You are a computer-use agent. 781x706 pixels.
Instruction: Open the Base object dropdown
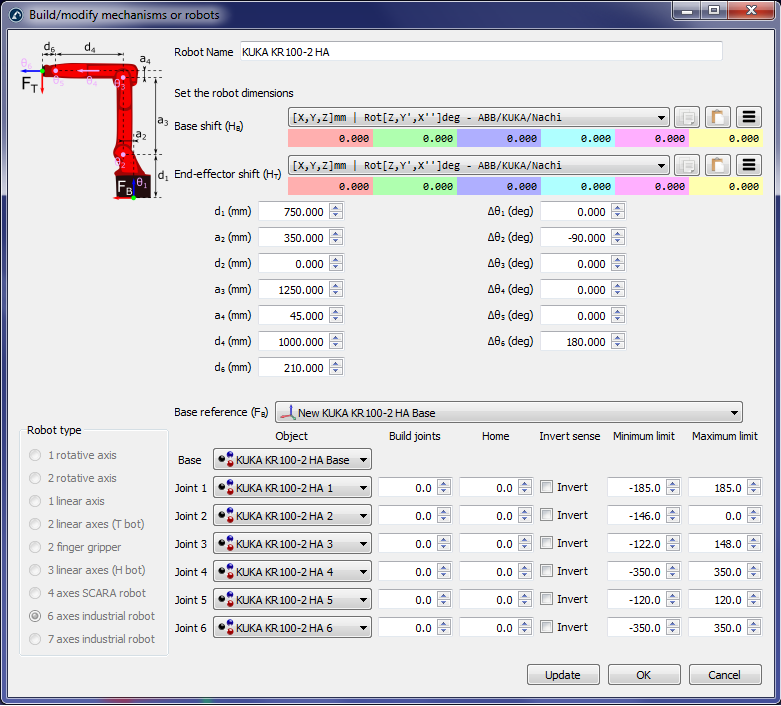pyautogui.click(x=292, y=459)
